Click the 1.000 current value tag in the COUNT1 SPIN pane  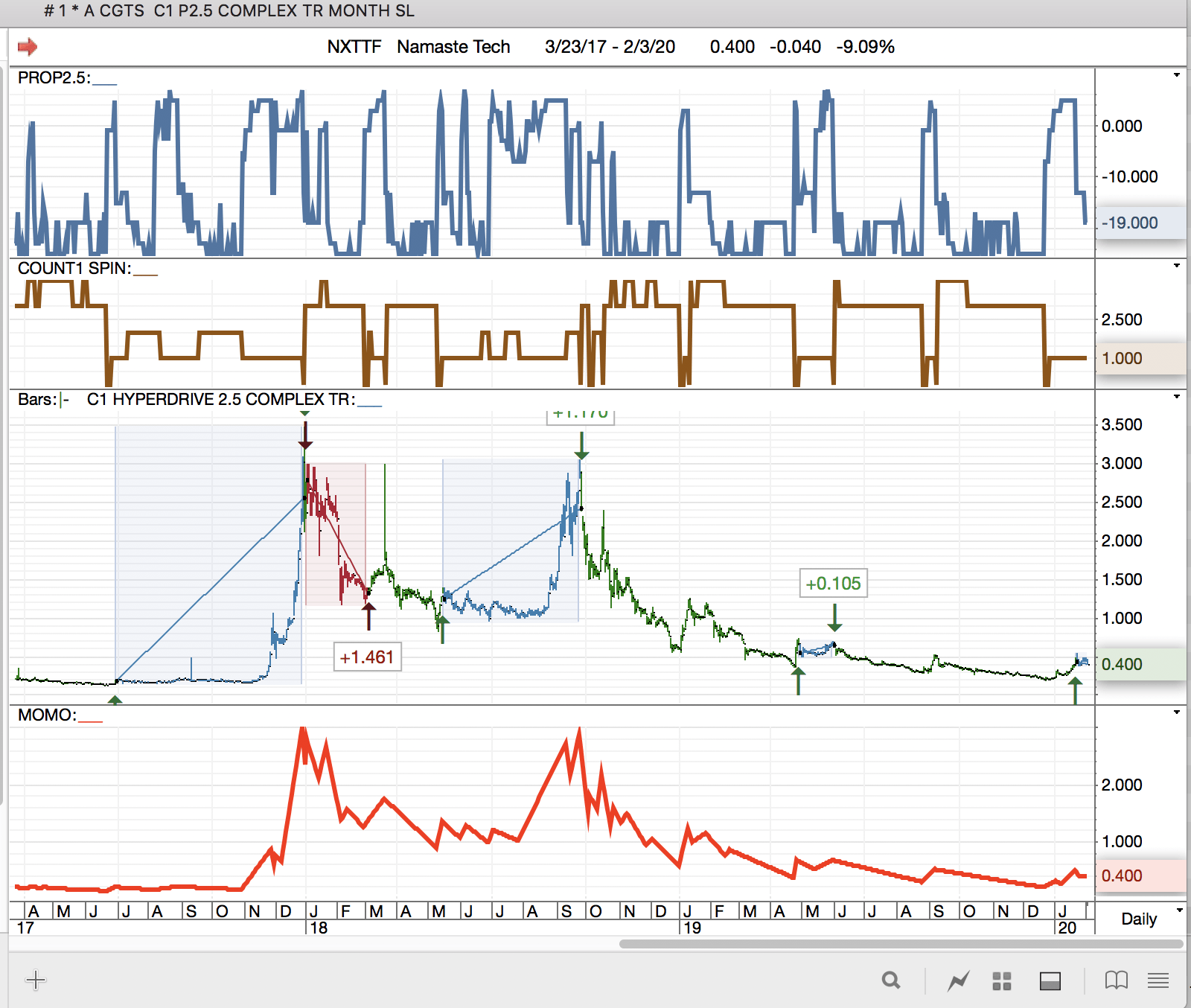point(1141,358)
